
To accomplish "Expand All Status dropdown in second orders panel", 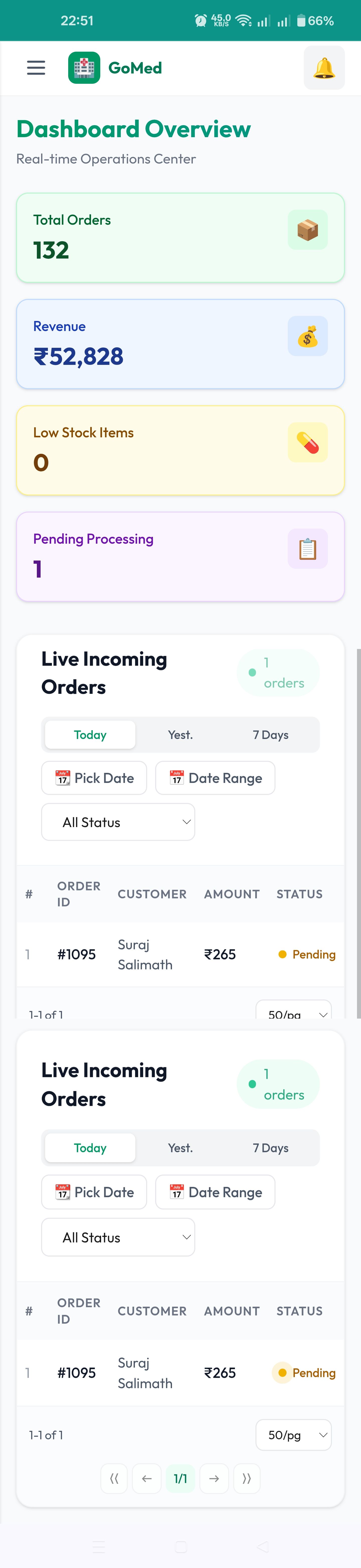I will point(118,1237).
